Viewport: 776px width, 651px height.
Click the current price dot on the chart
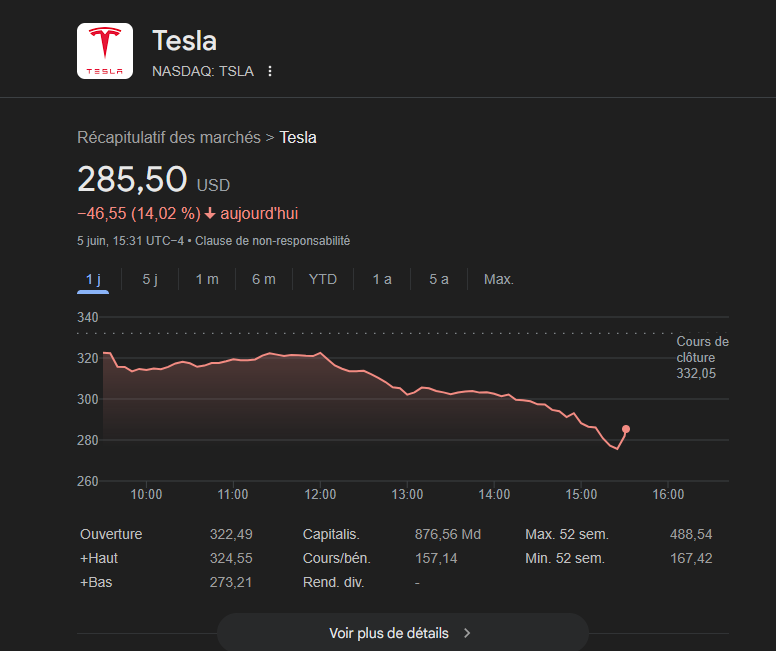(x=626, y=429)
